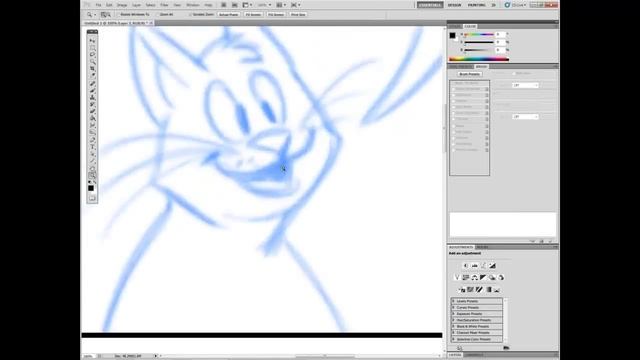This screenshot has width=640, height=360.
Task: Open the Image menu
Action: [122, 5]
